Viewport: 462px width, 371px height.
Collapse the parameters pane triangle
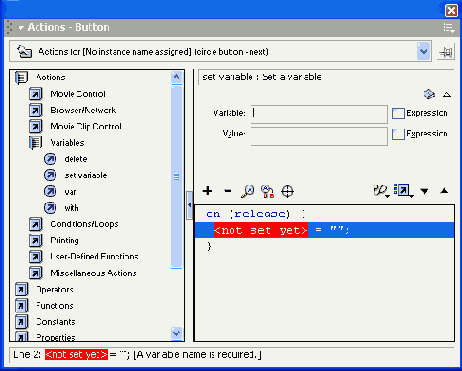coord(447,95)
